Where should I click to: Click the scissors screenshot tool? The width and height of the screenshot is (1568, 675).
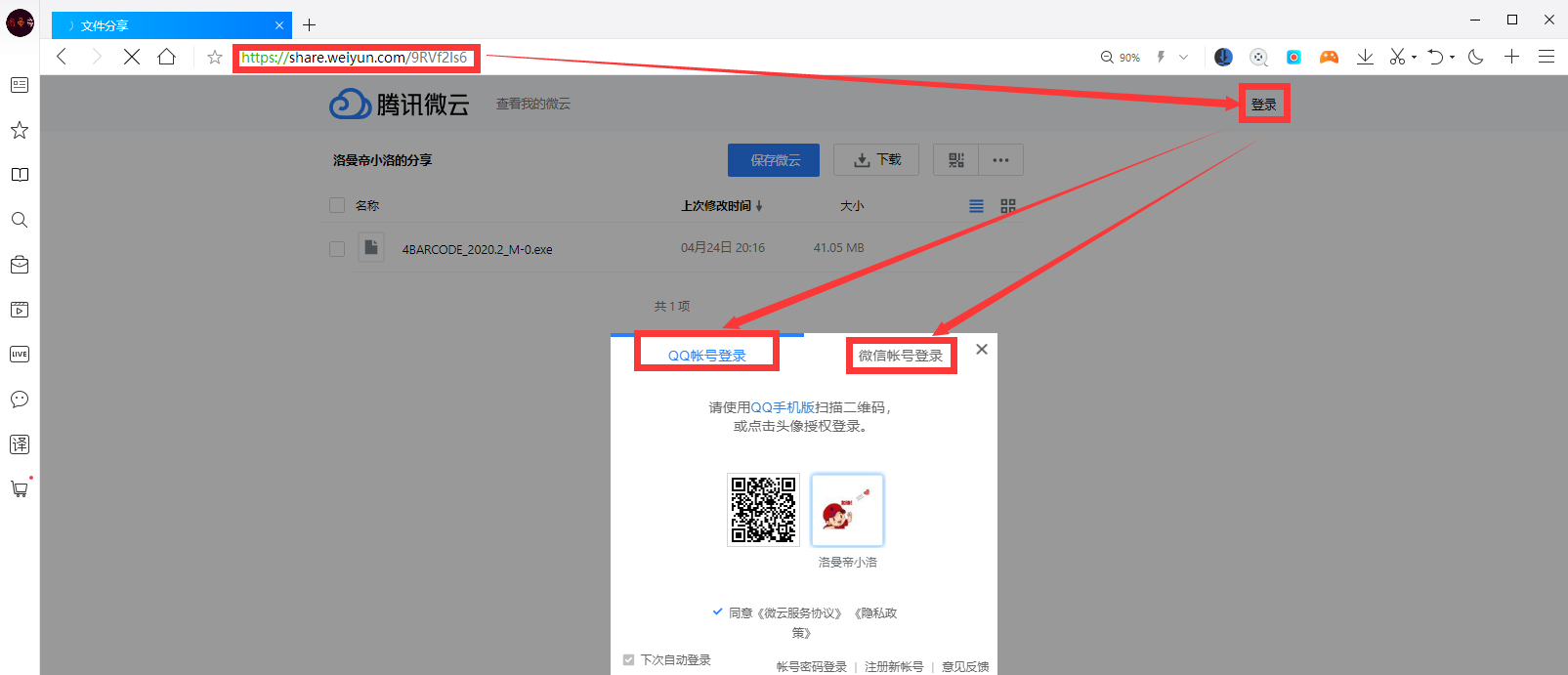tap(1397, 58)
